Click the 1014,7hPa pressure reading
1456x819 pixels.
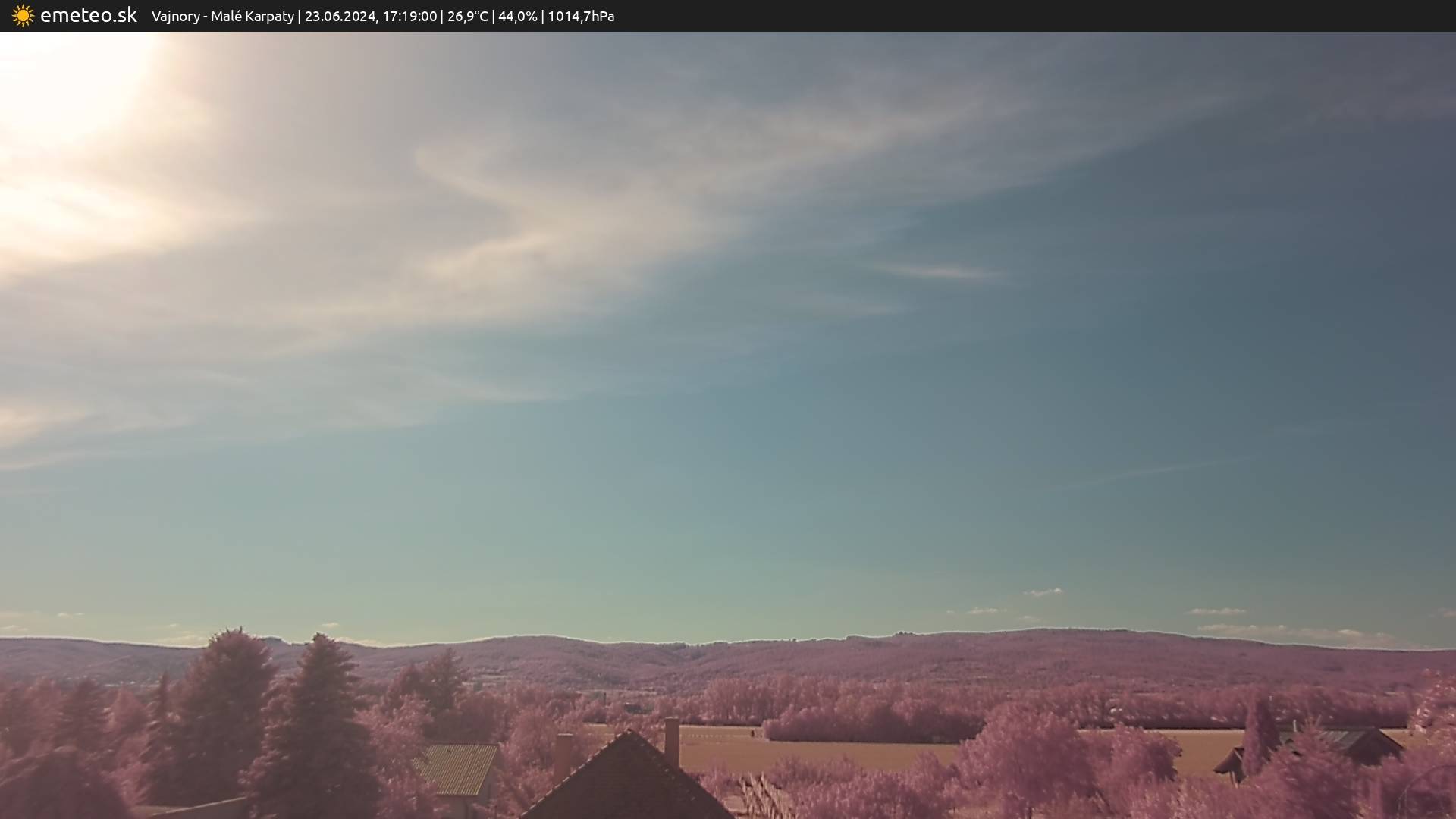(x=581, y=17)
